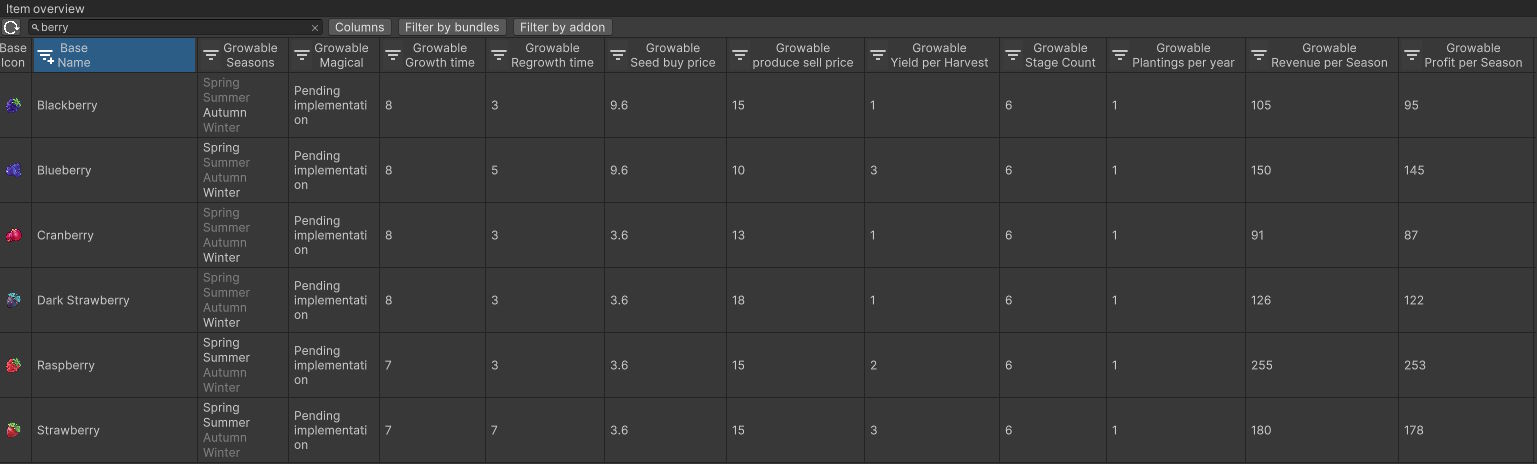The height and width of the screenshot is (464, 1537).
Task: Click the Blueberry item icon
Action: coord(13,170)
